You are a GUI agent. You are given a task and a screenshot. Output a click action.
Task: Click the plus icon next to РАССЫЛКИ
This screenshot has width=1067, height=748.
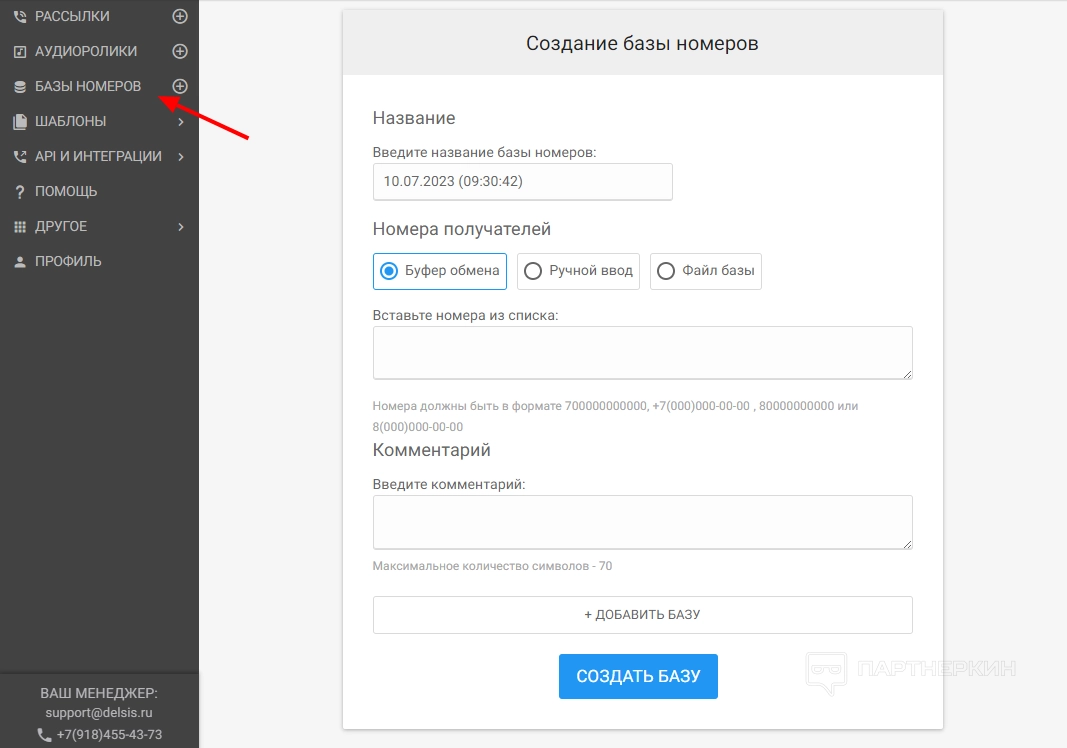(180, 16)
